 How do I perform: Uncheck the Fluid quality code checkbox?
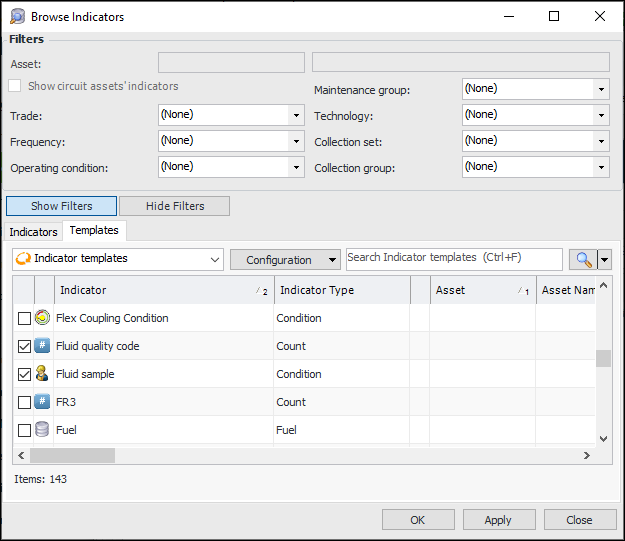[24, 346]
